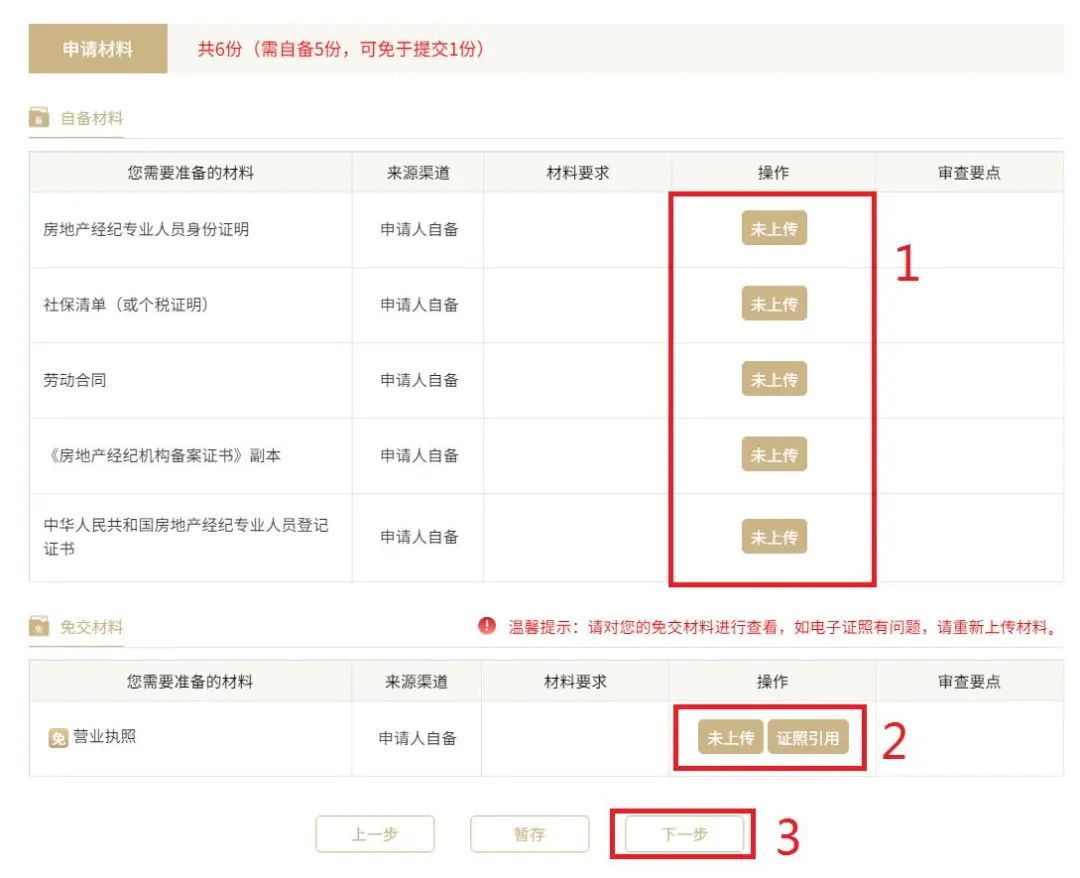Image resolution: width=1080 pixels, height=878 pixels.
Task: Click the red warning icon beside 温馨提示
Action: [x=487, y=627]
